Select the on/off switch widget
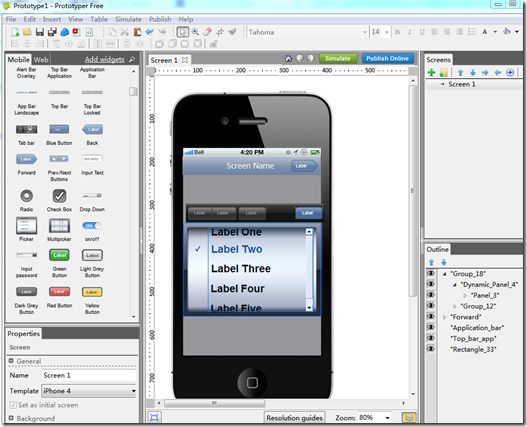Image resolution: width=527 pixels, height=427 pixels. point(92,231)
